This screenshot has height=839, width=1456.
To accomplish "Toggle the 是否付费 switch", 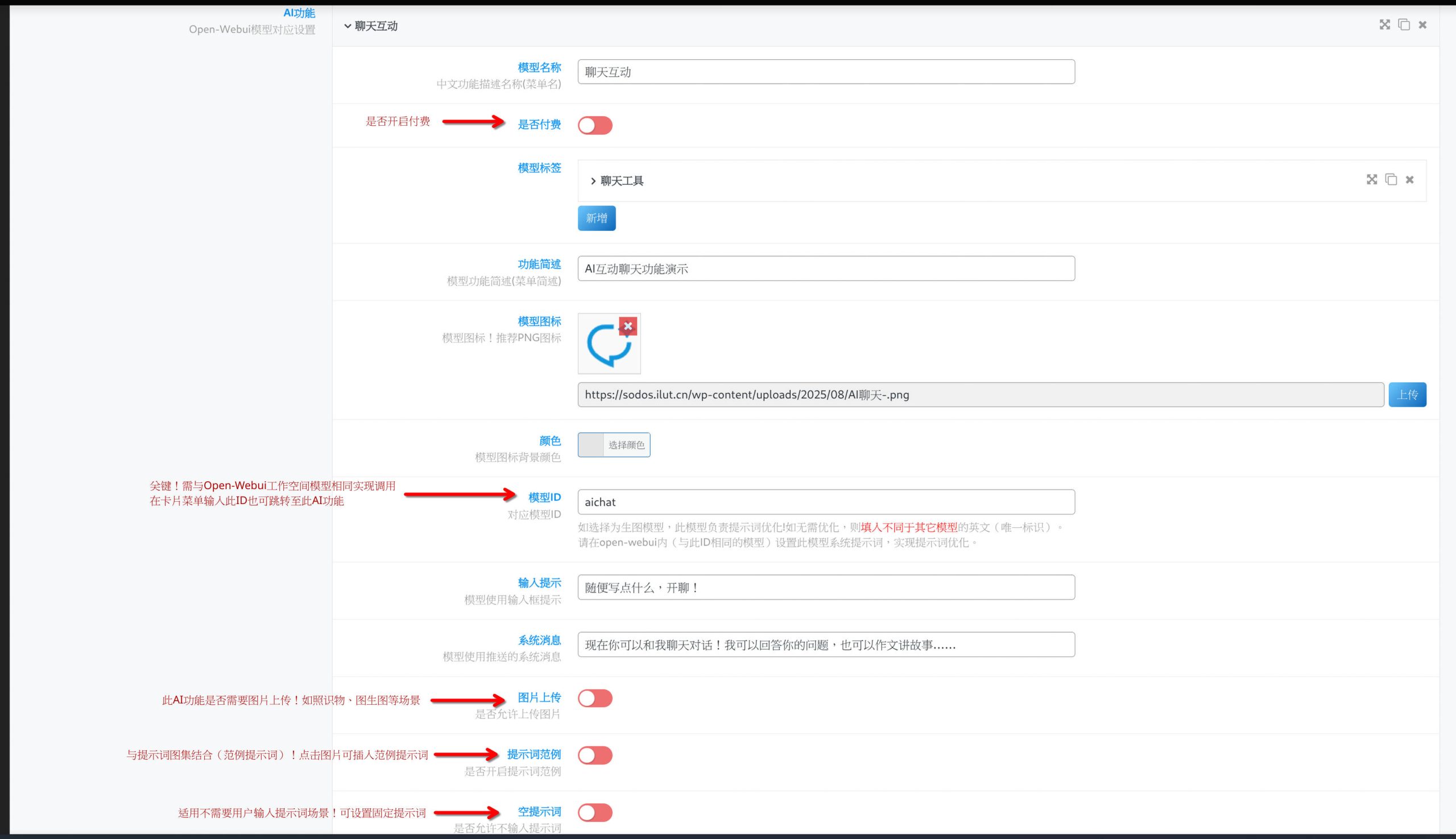I will [x=594, y=126].
